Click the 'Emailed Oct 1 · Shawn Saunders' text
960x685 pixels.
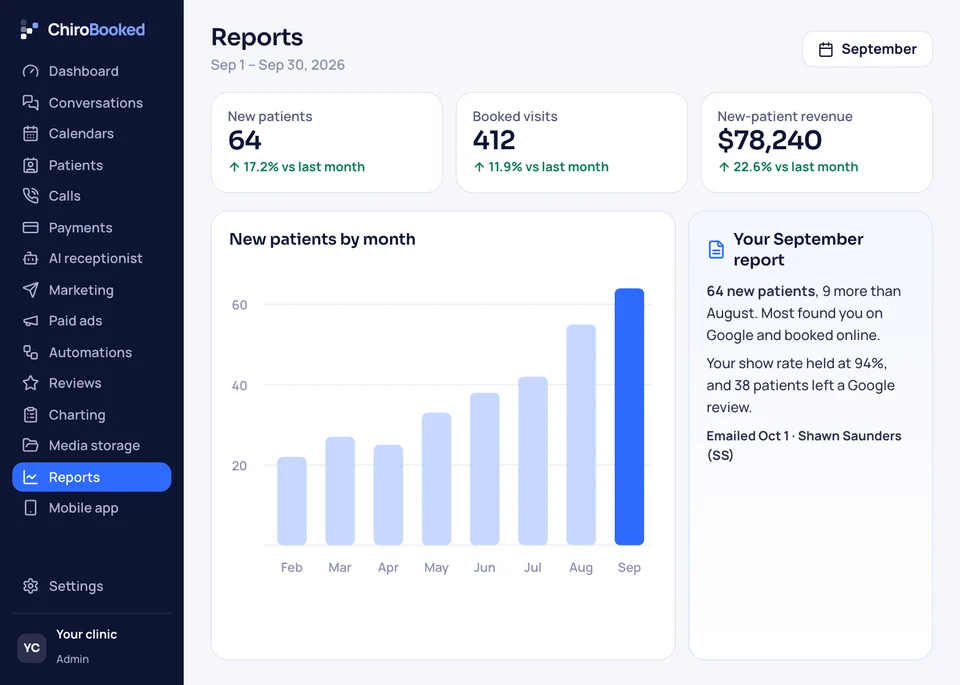(804, 436)
